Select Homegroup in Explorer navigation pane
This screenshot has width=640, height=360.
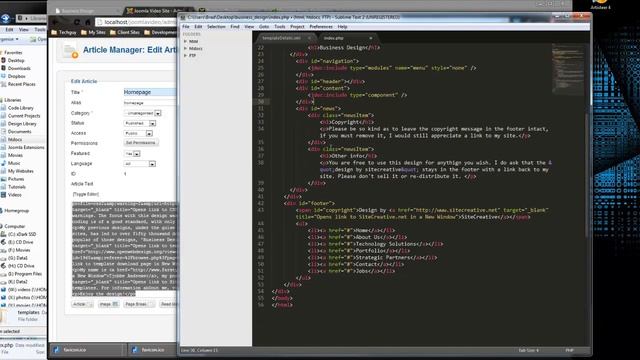(16, 211)
